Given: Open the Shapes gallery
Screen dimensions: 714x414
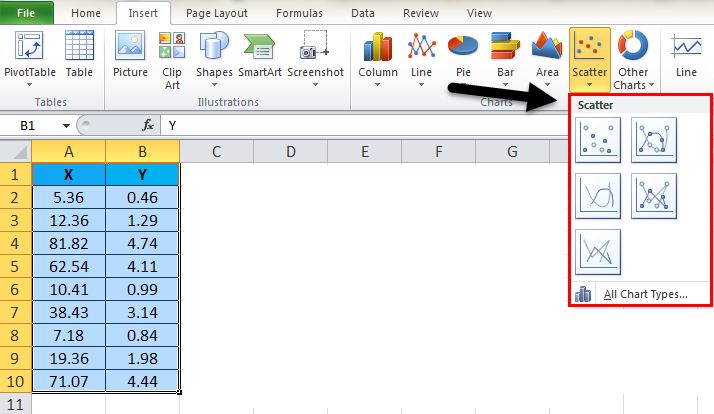Looking at the screenshot, I should (x=214, y=57).
